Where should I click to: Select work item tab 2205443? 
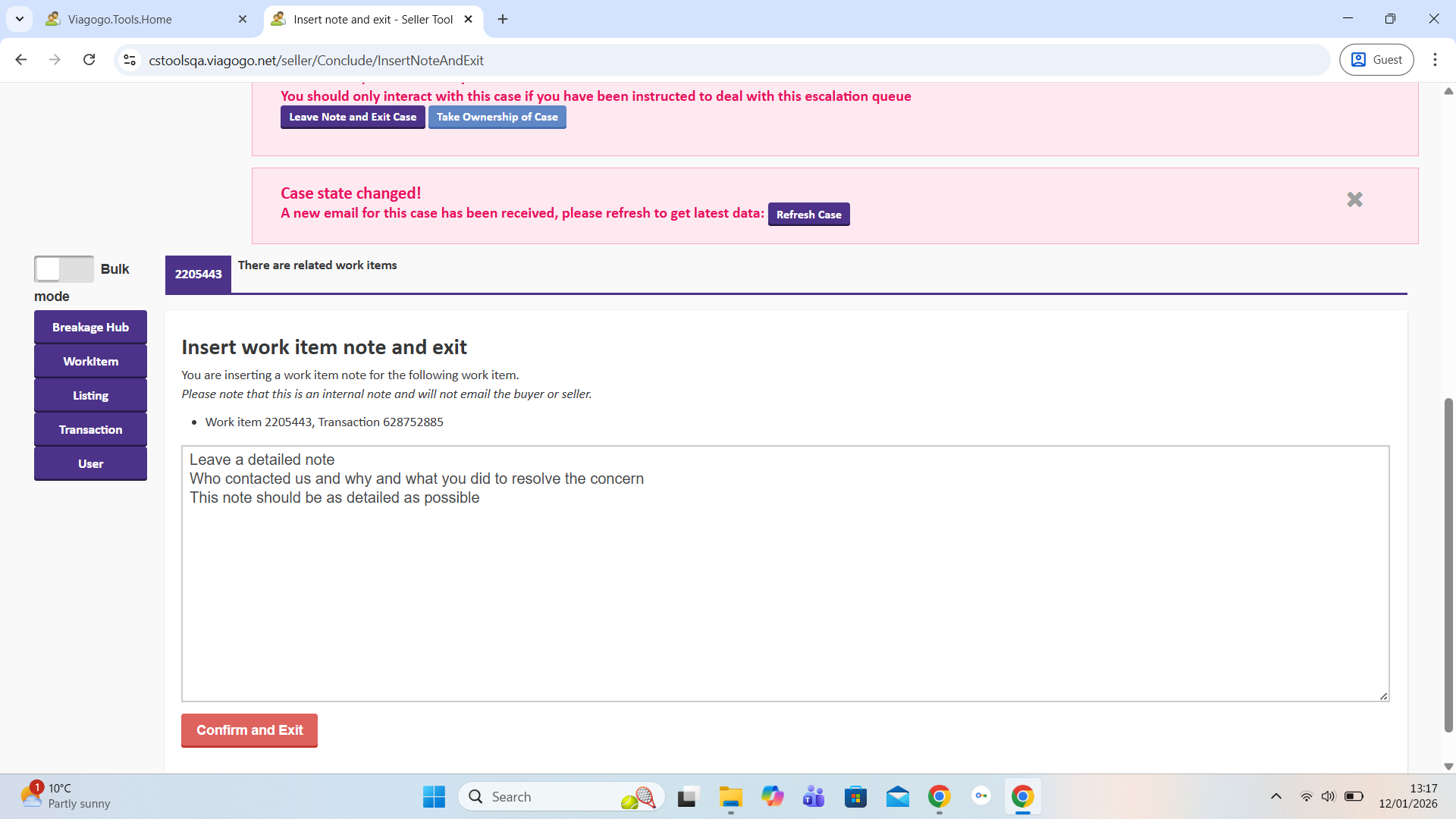[198, 275]
